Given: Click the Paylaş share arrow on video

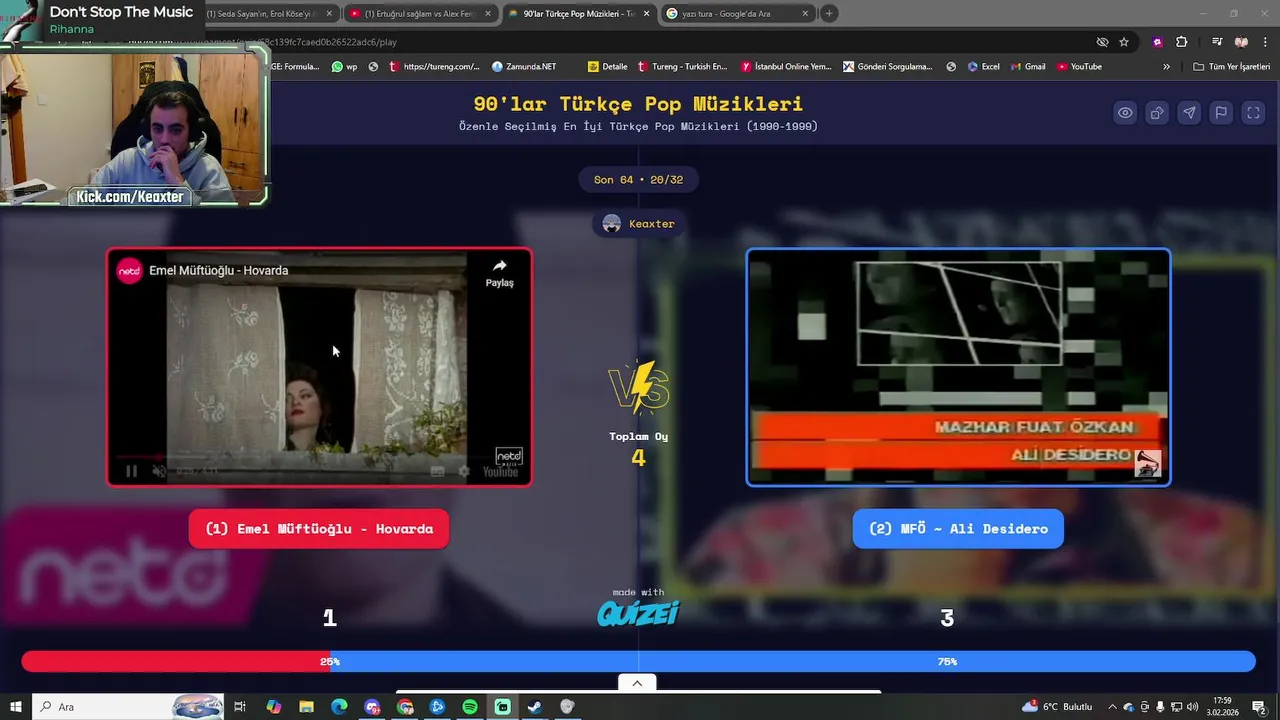Looking at the screenshot, I should pos(499,272).
